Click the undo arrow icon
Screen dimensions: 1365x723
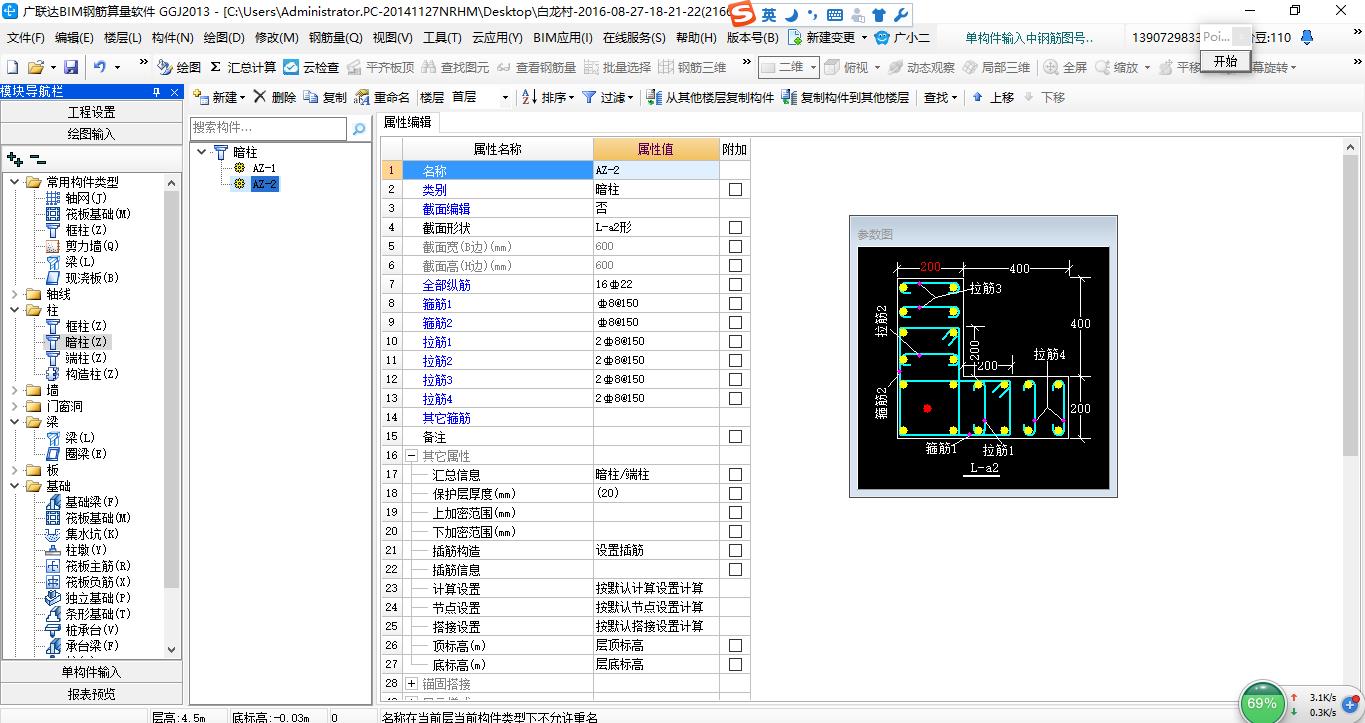(x=100, y=67)
